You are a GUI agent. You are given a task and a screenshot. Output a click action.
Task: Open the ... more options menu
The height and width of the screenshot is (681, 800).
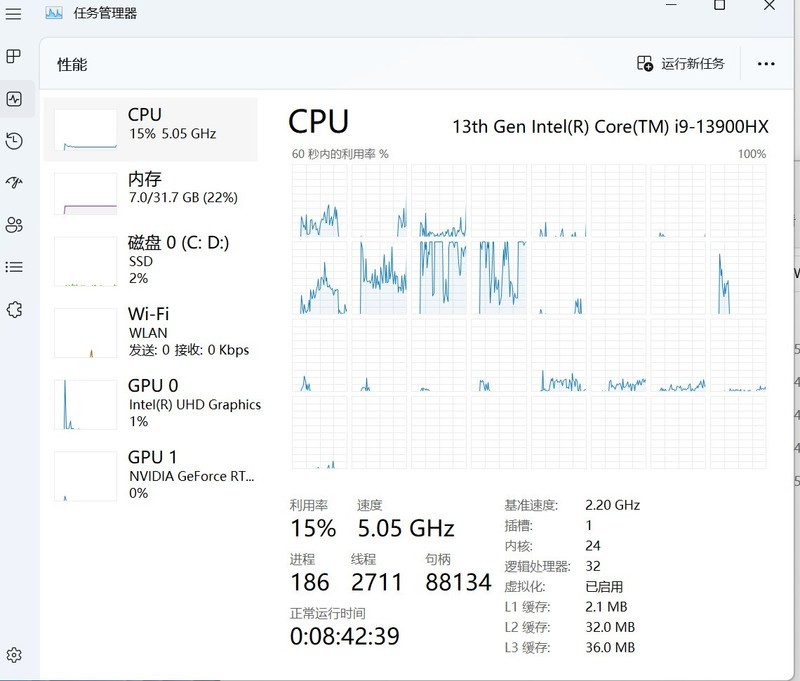(x=765, y=63)
